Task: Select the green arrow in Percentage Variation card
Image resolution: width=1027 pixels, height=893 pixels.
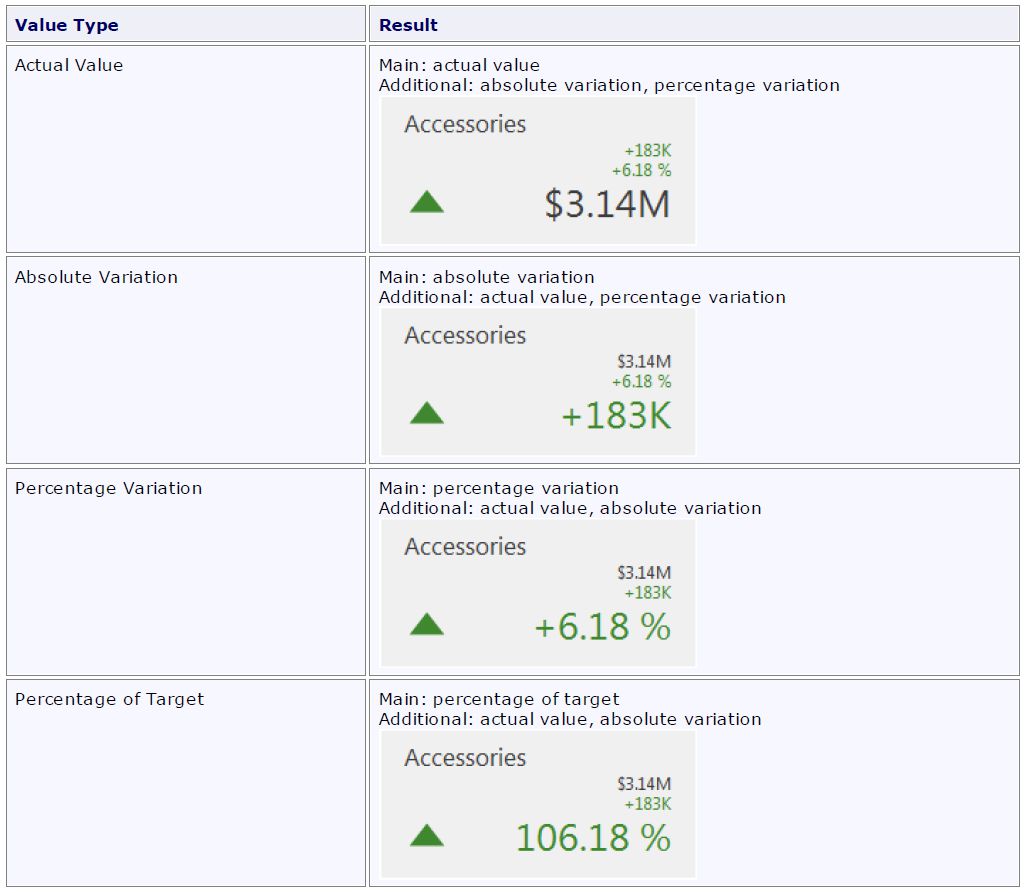Action: click(427, 625)
